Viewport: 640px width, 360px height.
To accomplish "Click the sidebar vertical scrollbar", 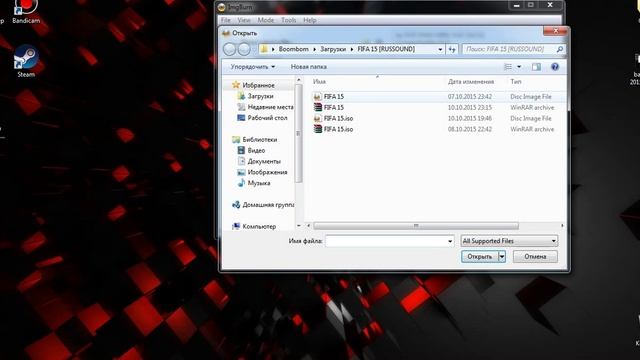I will (x=298, y=133).
